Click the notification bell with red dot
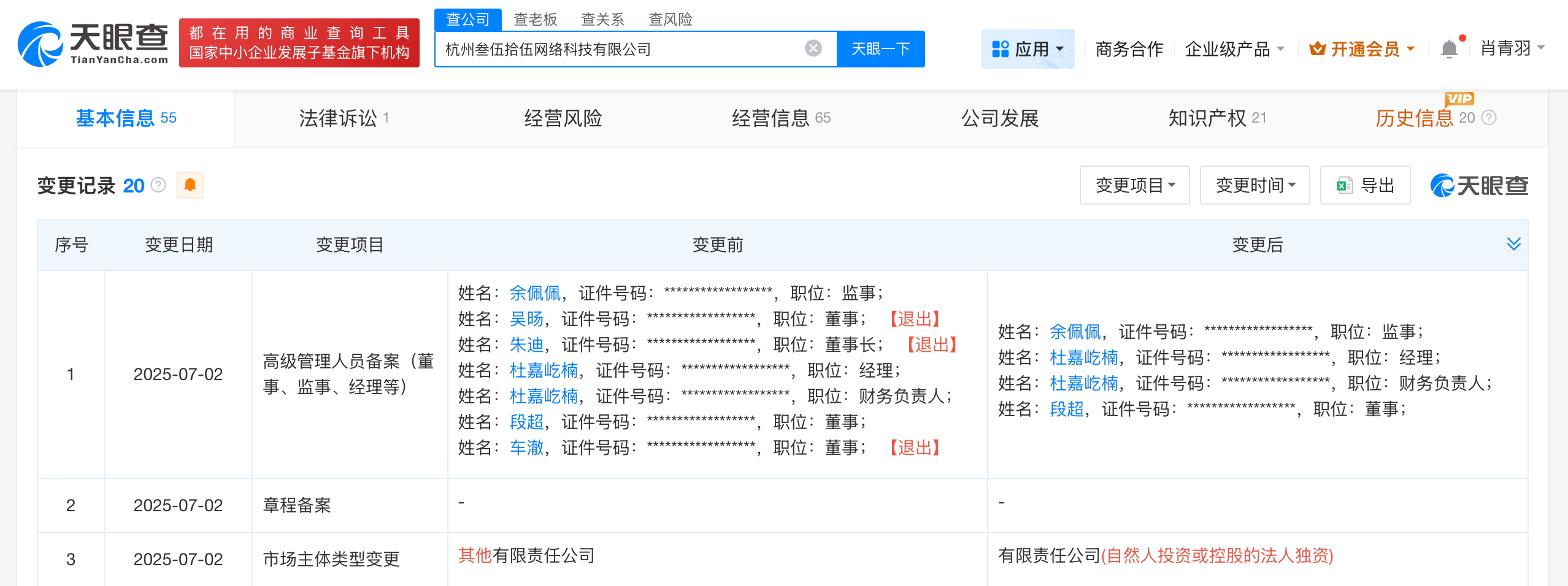This screenshot has height=586, width=1568. point(1450,48)
